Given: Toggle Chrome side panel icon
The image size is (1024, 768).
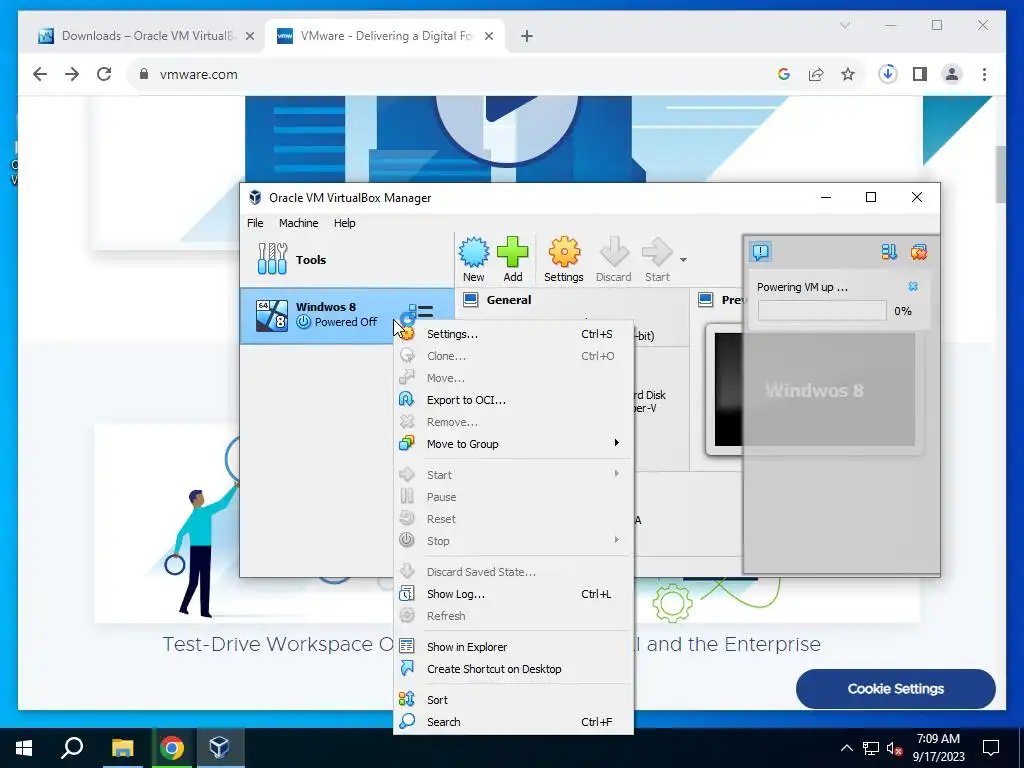Looking at the screenshot, I should 920,74.
